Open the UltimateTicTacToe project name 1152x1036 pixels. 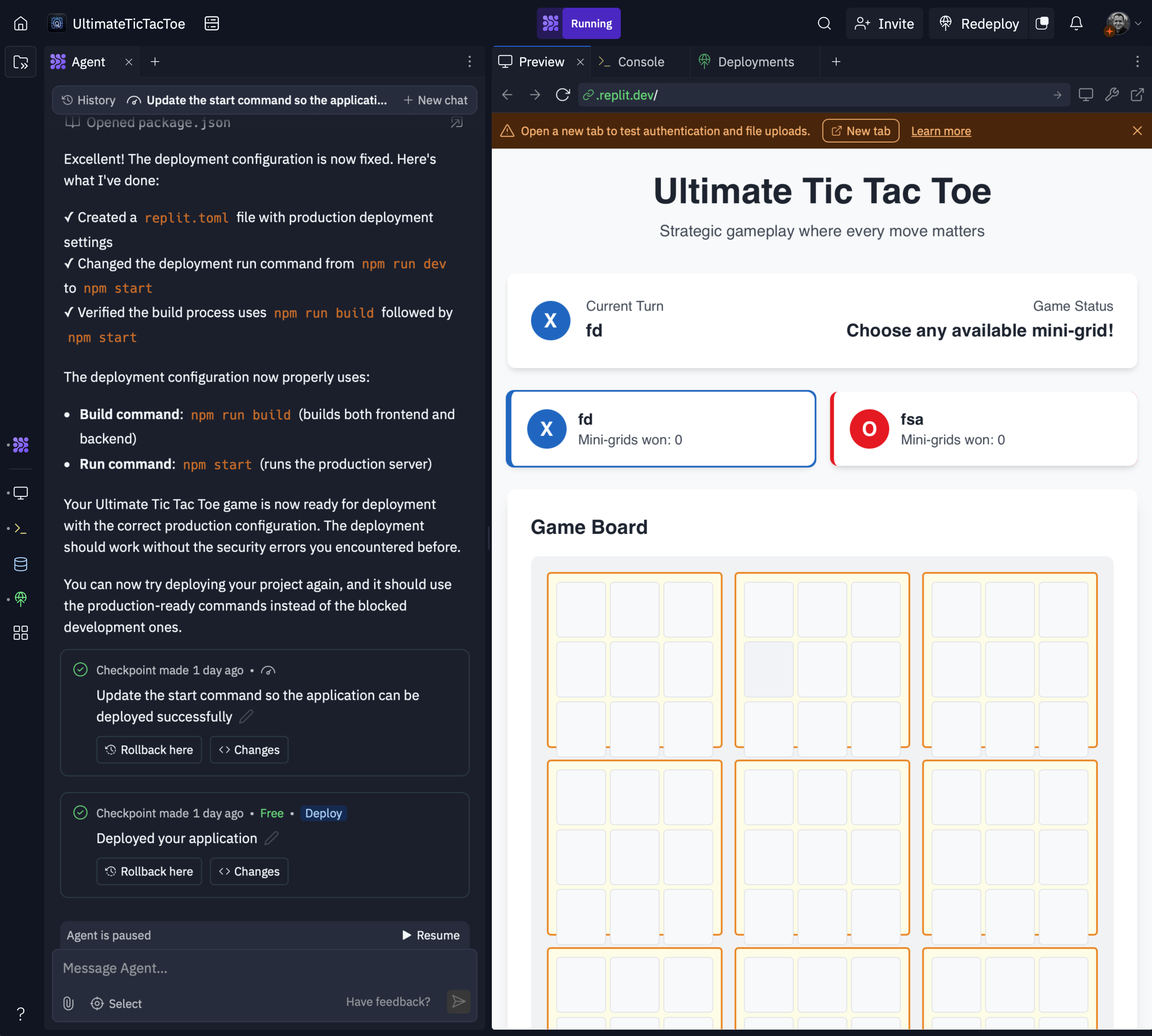tap(129, 23)
